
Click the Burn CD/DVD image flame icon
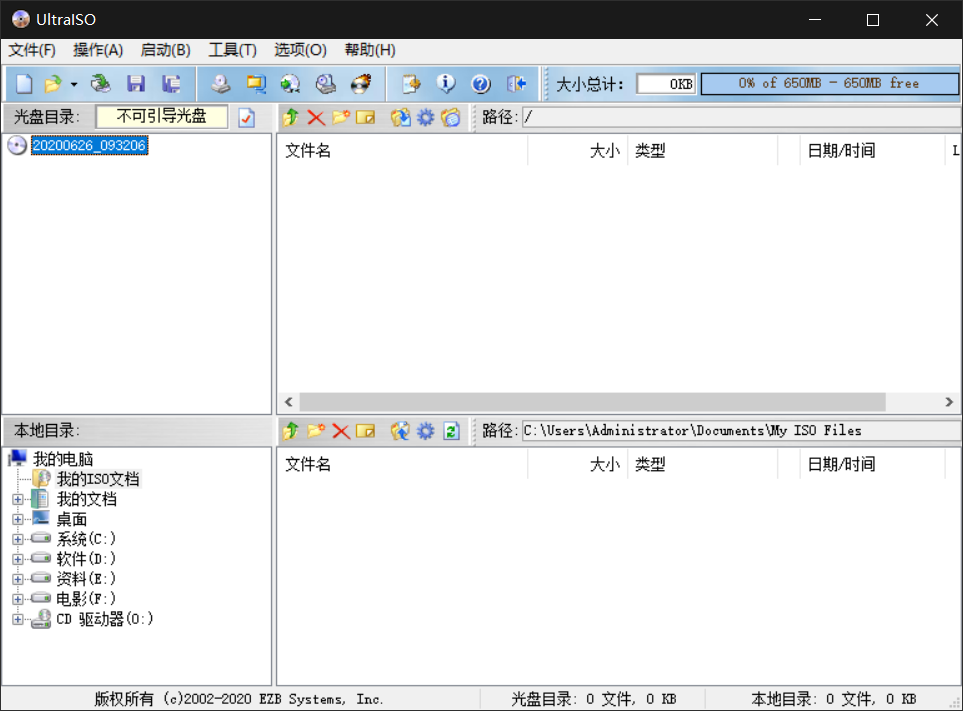point(361,84)
